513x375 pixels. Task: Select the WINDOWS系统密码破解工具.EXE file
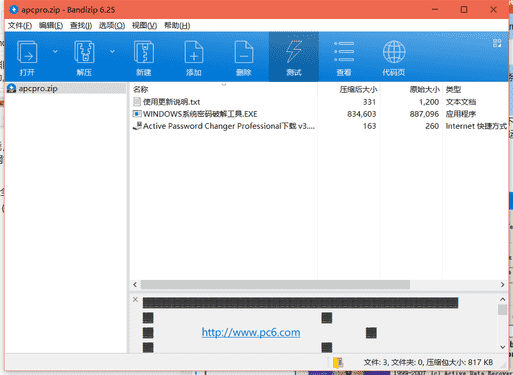click(x=200, y=114)
